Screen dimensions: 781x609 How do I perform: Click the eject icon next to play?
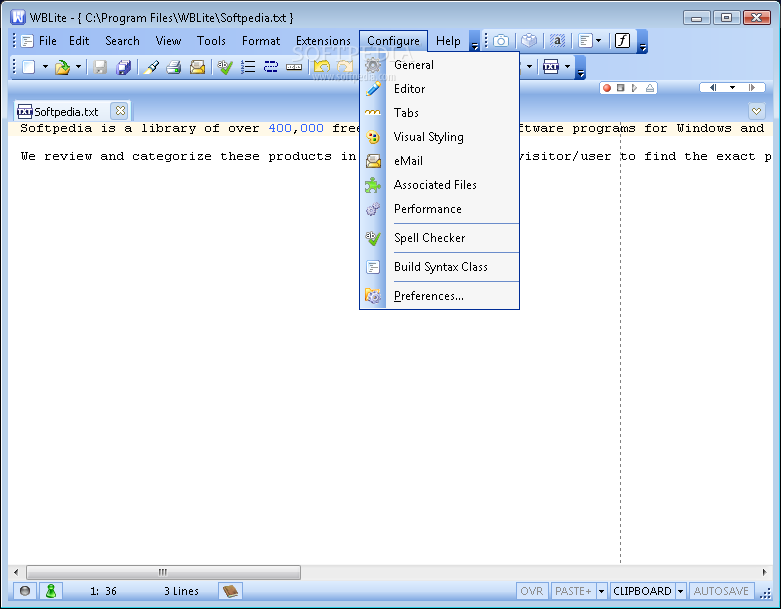click(x=650, y=88)
